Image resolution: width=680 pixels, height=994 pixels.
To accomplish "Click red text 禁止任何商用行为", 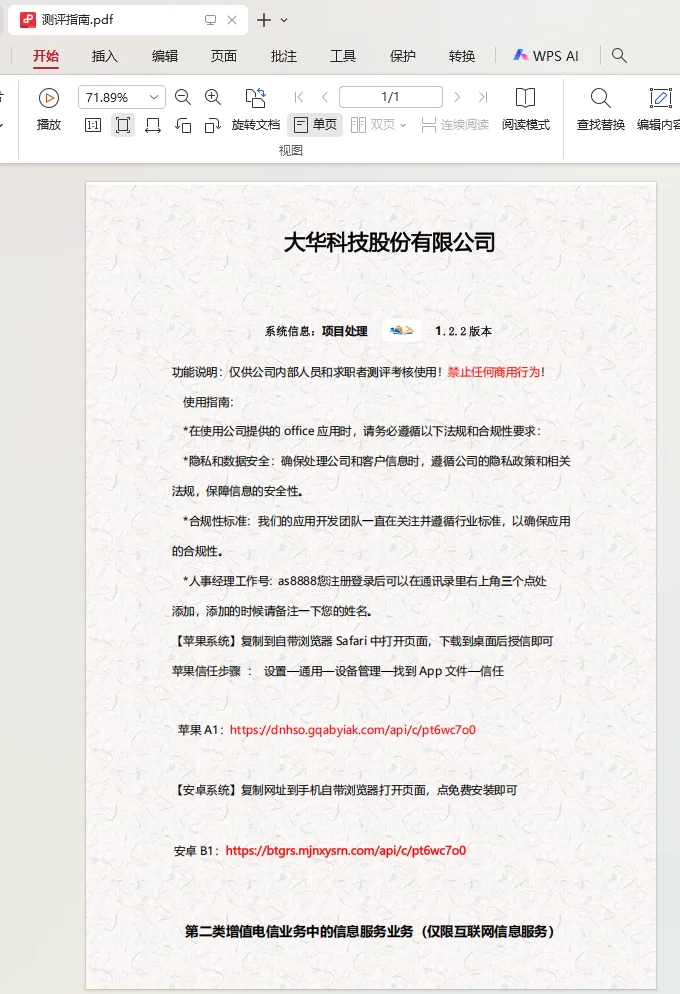I will (x=494, y=372).
